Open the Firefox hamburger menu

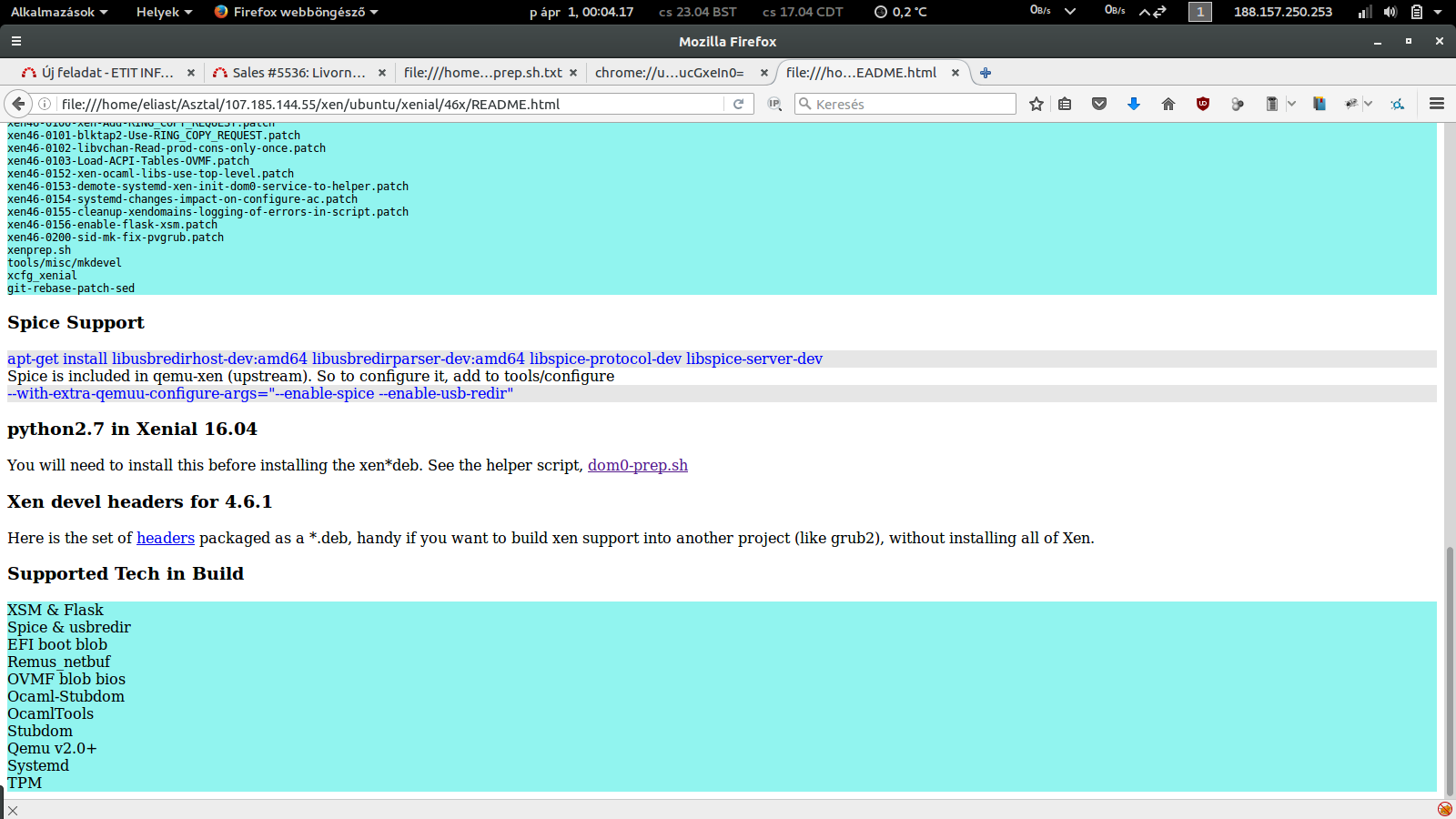1437,104
